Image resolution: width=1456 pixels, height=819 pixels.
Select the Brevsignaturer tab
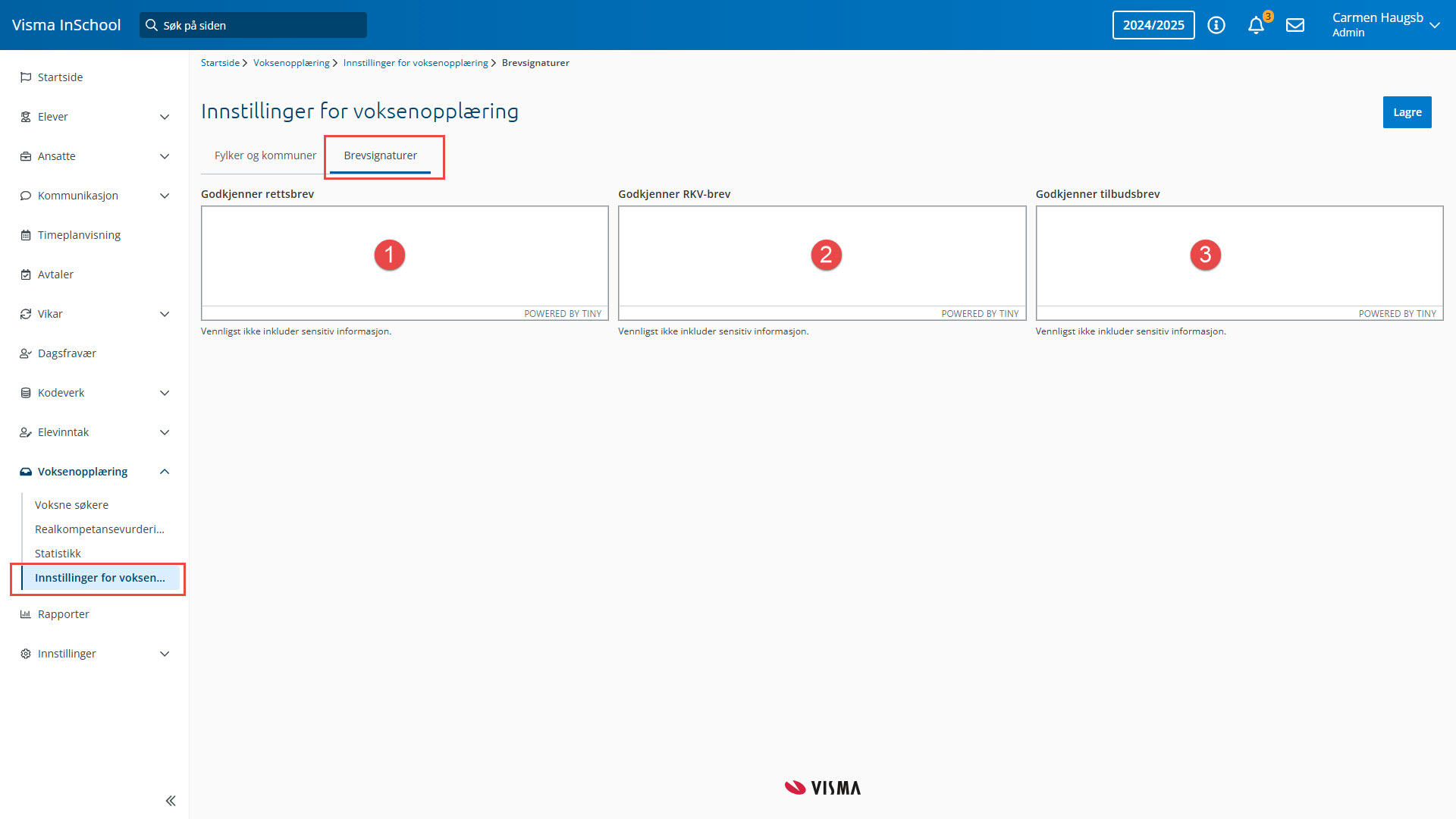coord(380,155)
